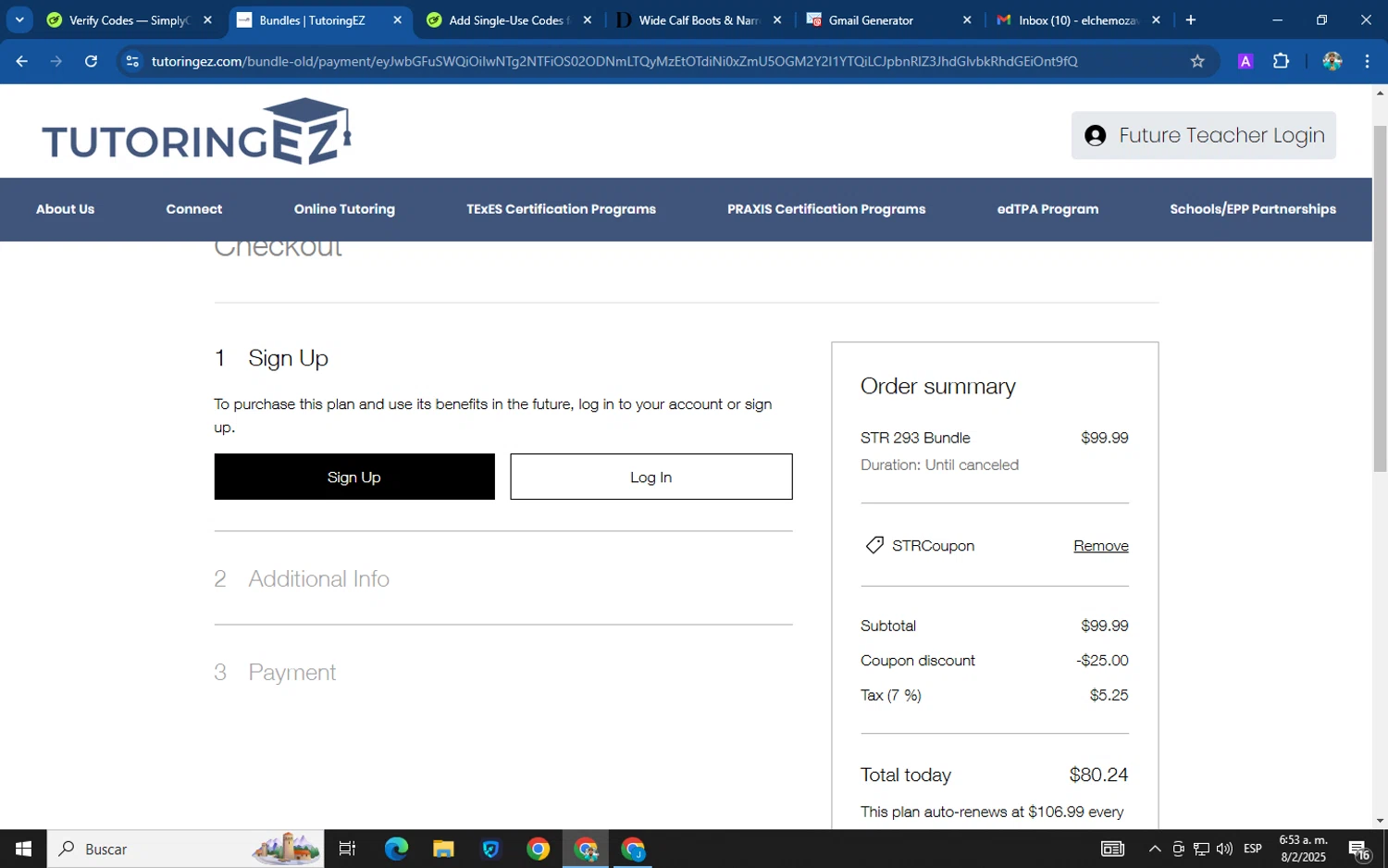Click the Coupon discount -$25.00 value
The width and height of the screenshot is (1388, 868).
pyautogui.click(x=1102, y=661)
